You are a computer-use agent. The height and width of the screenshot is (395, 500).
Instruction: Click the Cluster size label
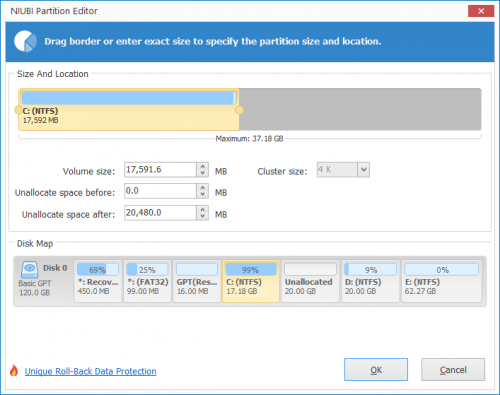pyautogui.click(x=282, y=171)
